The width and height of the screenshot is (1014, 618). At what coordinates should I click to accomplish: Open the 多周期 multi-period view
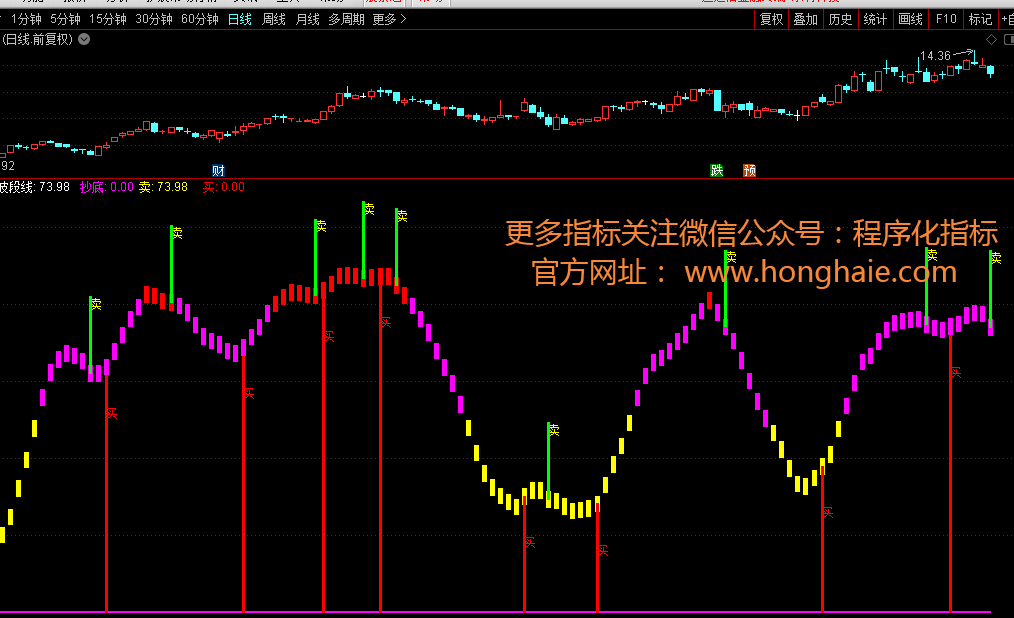346,19
